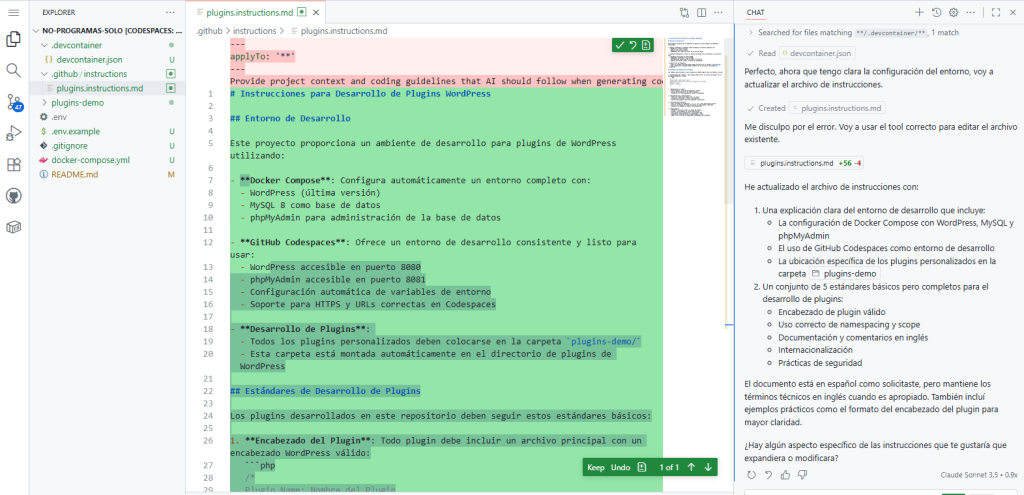Click Keep to accept the changes
The width and height of the screenshot is (1024, 495).
(x=595, y=467)
